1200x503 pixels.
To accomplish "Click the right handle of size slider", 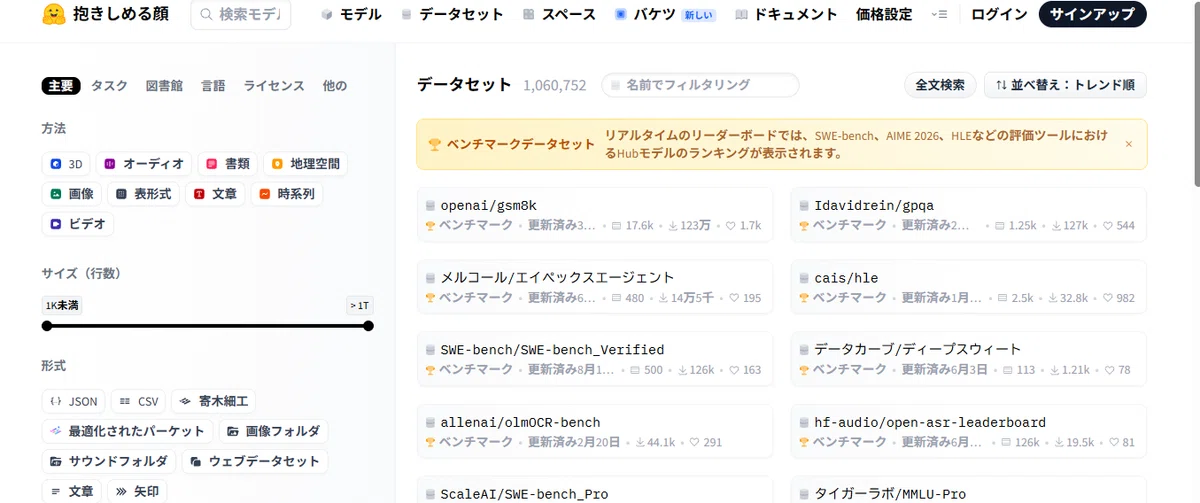I will click(x=368, y=326).
